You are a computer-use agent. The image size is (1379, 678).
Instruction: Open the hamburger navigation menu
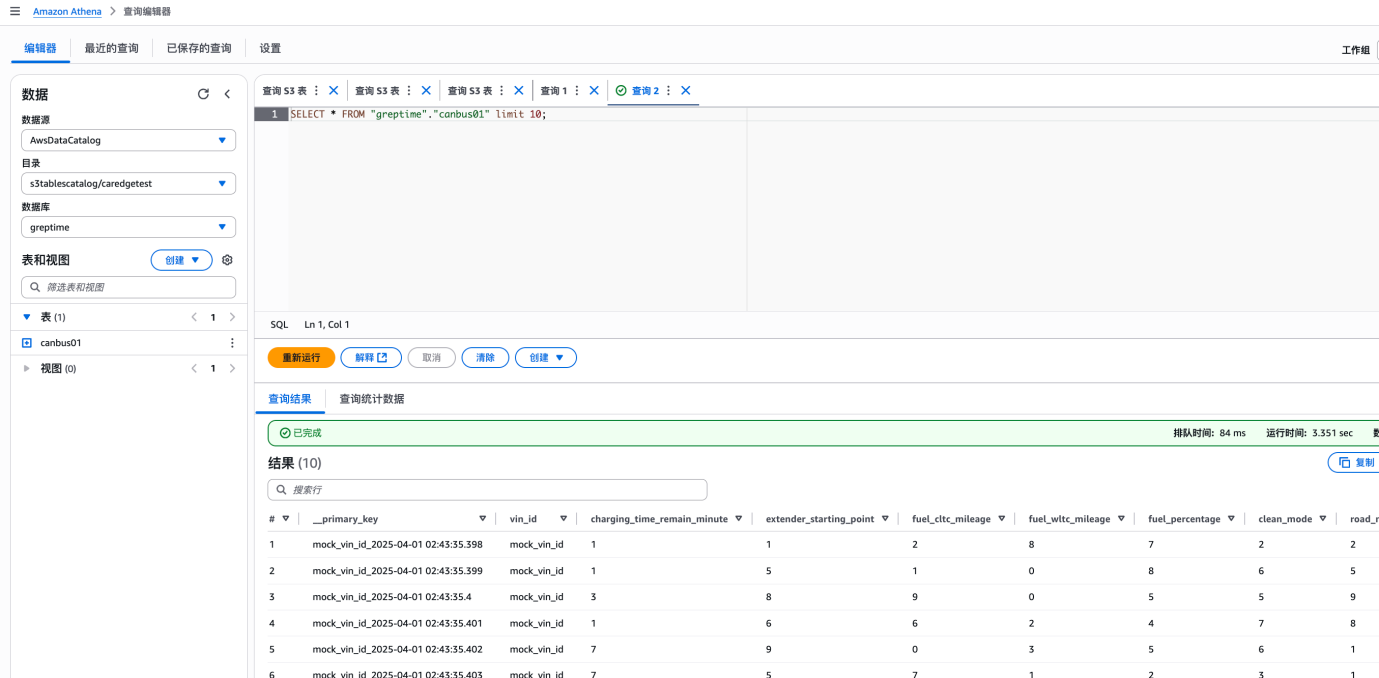pyautogui.click(x=15, y=11)
